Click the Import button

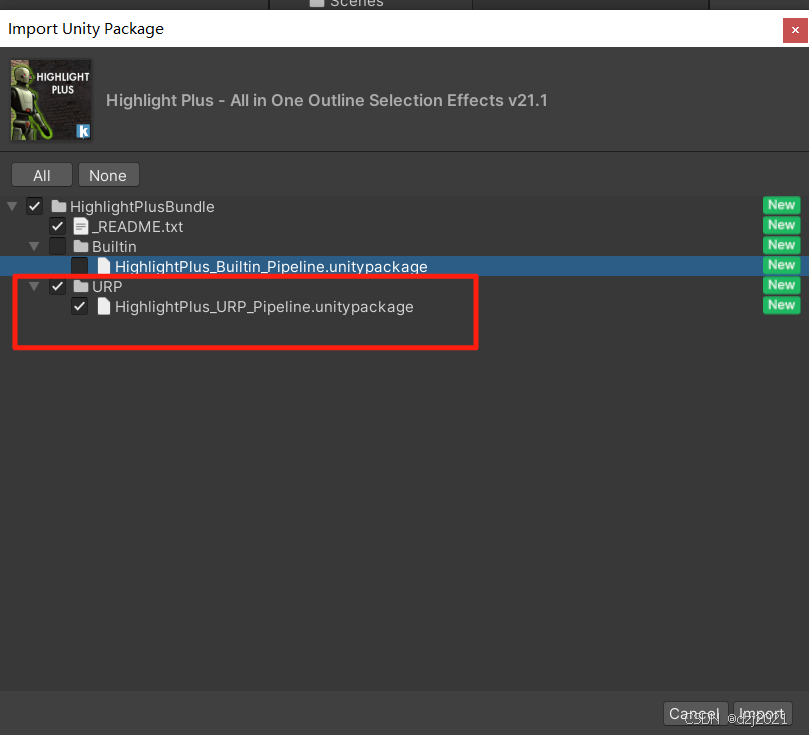(x=763, y=714)
